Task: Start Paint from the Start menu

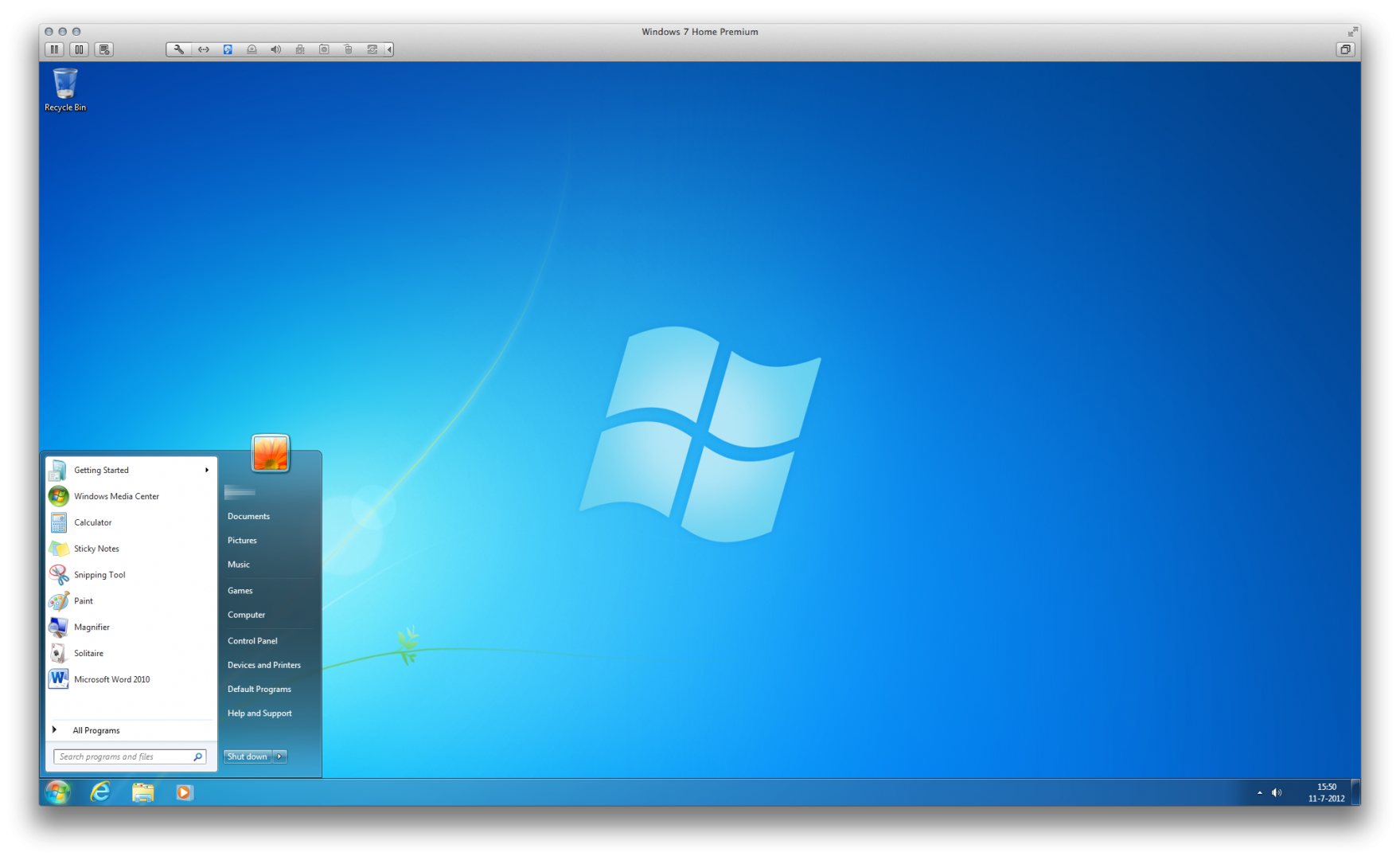Action: click(x=83, y=600)
